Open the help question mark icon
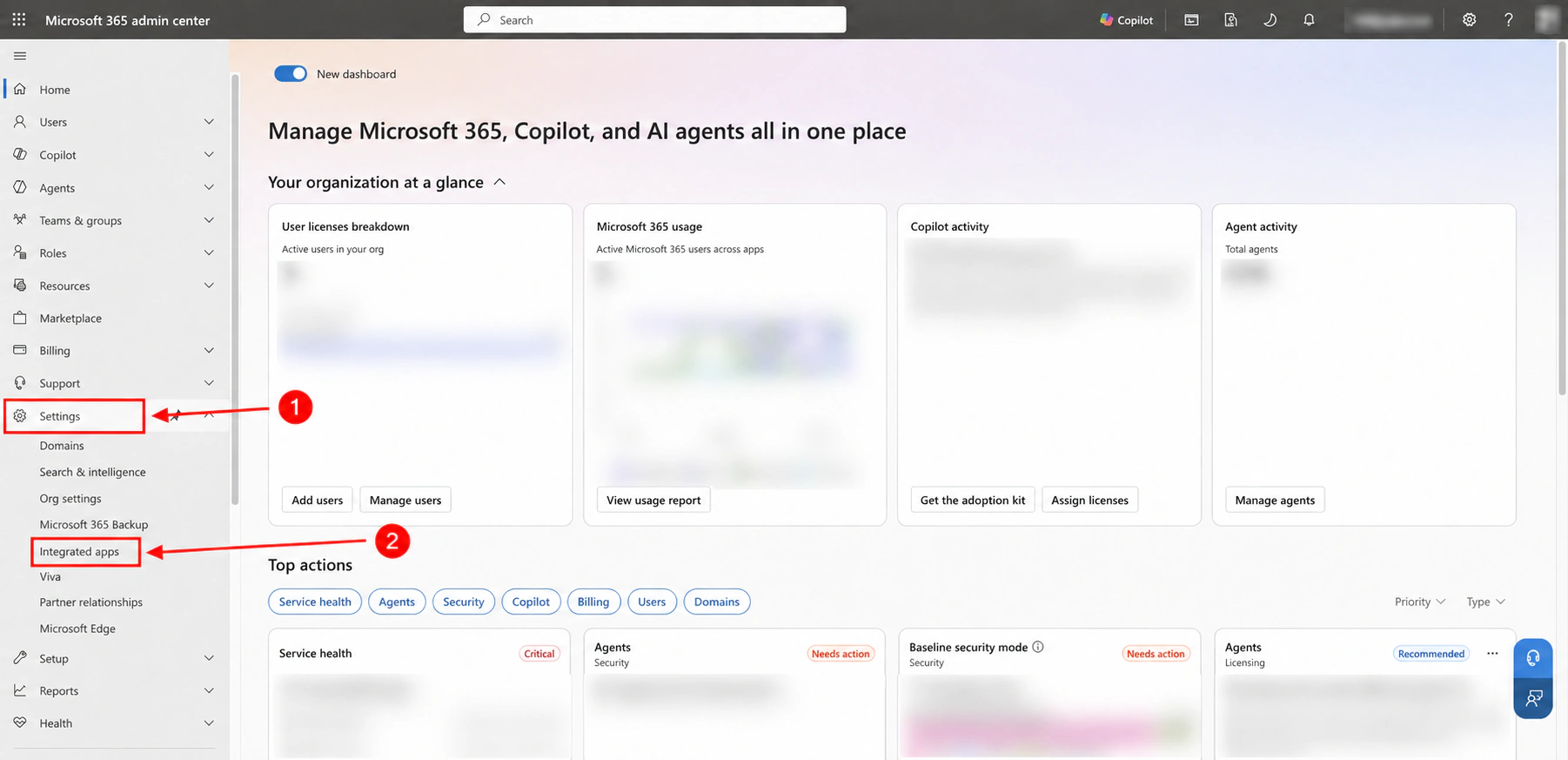Viewport: 1568px width, 760px height. pyautogui.click(x=1508, y=20)
